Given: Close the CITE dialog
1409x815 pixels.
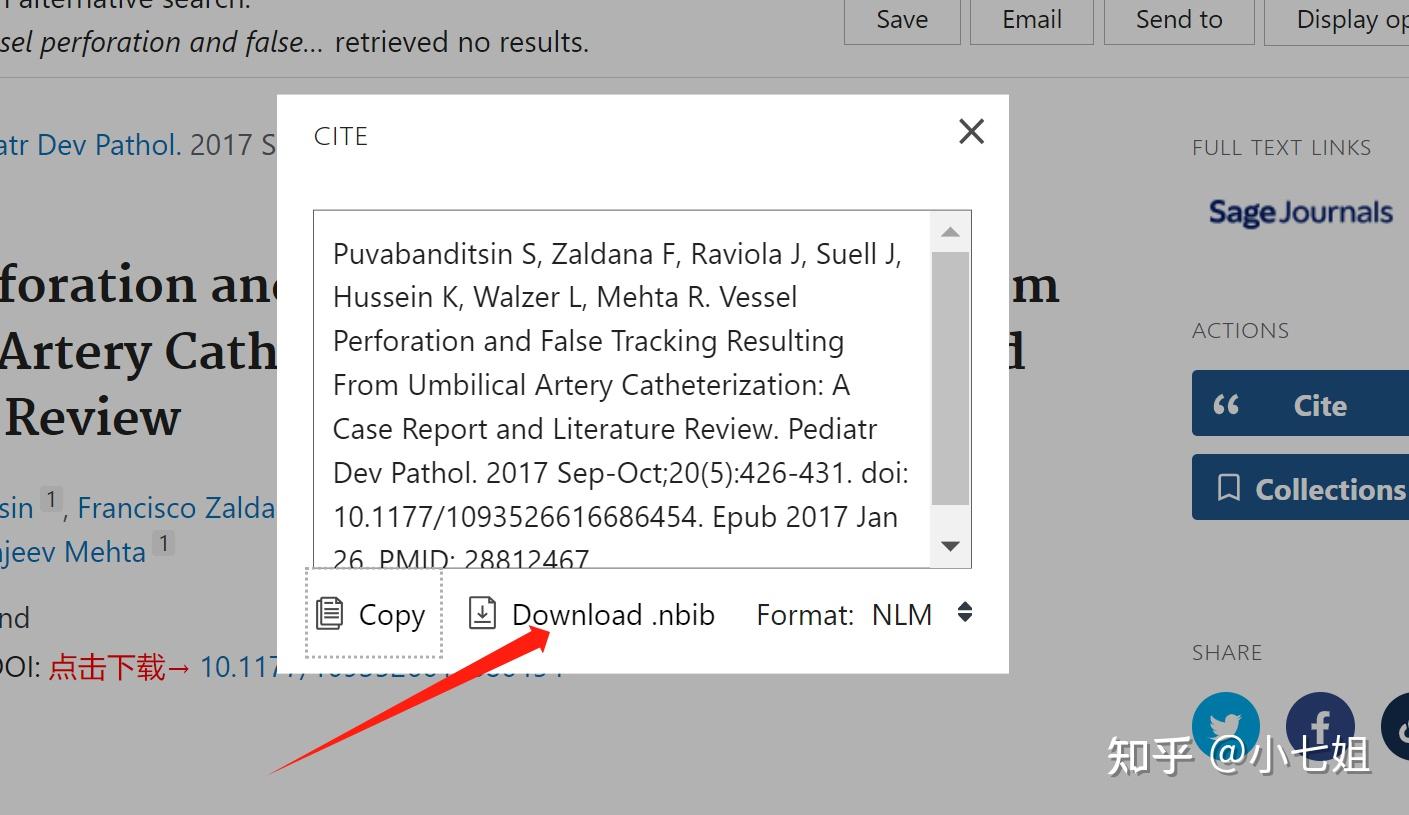Looking at the screenshot, I should pyautogui.click(x=969, y=131).
